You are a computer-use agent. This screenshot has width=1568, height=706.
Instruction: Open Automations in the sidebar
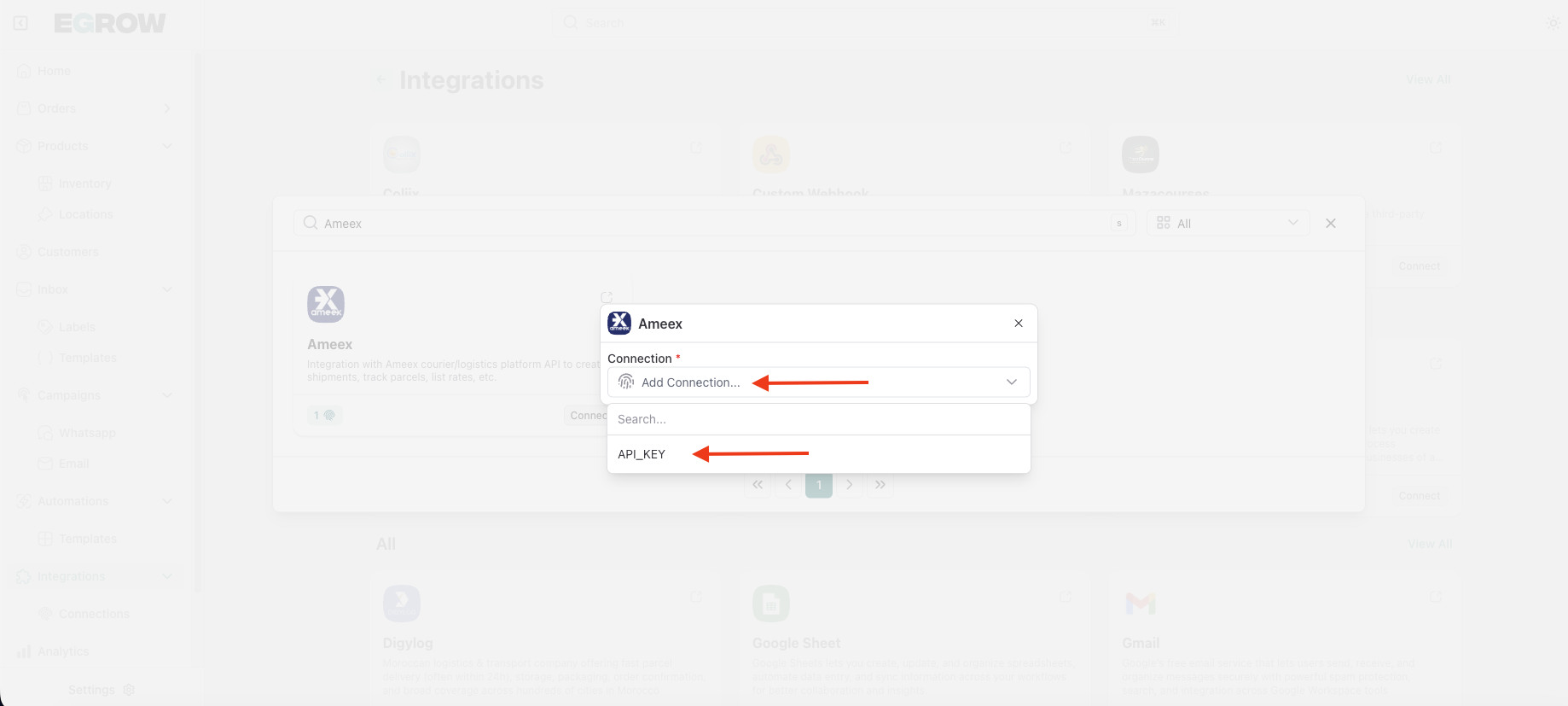click(x=73, y=501)
